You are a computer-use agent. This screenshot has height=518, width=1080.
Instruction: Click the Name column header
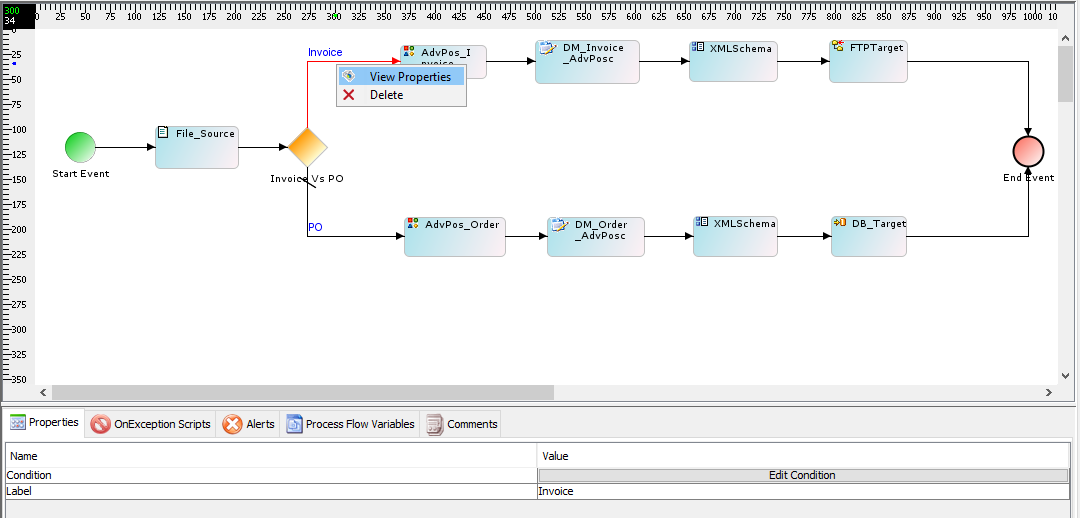271,456
